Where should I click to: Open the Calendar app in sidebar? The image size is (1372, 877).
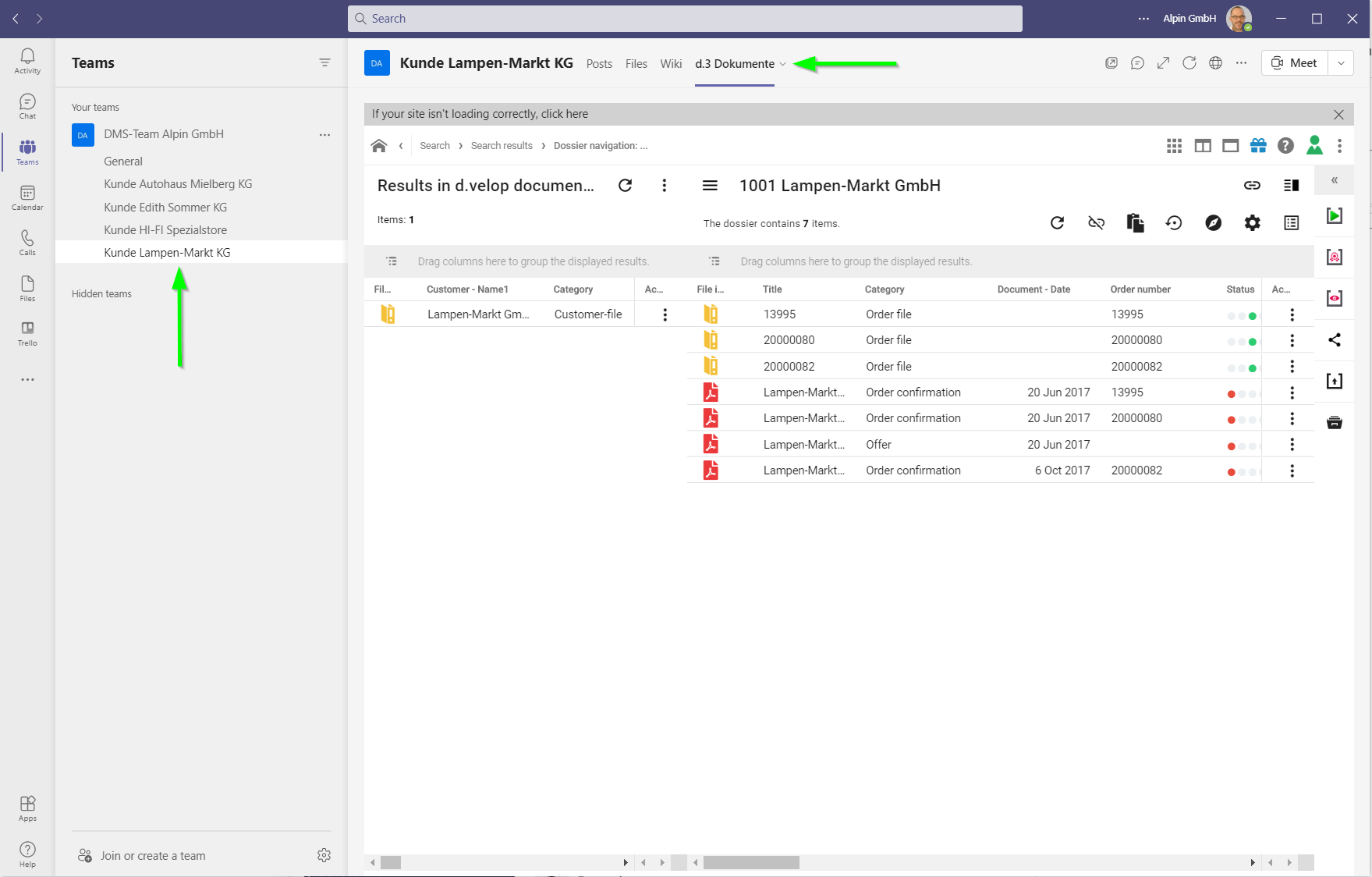27,197
